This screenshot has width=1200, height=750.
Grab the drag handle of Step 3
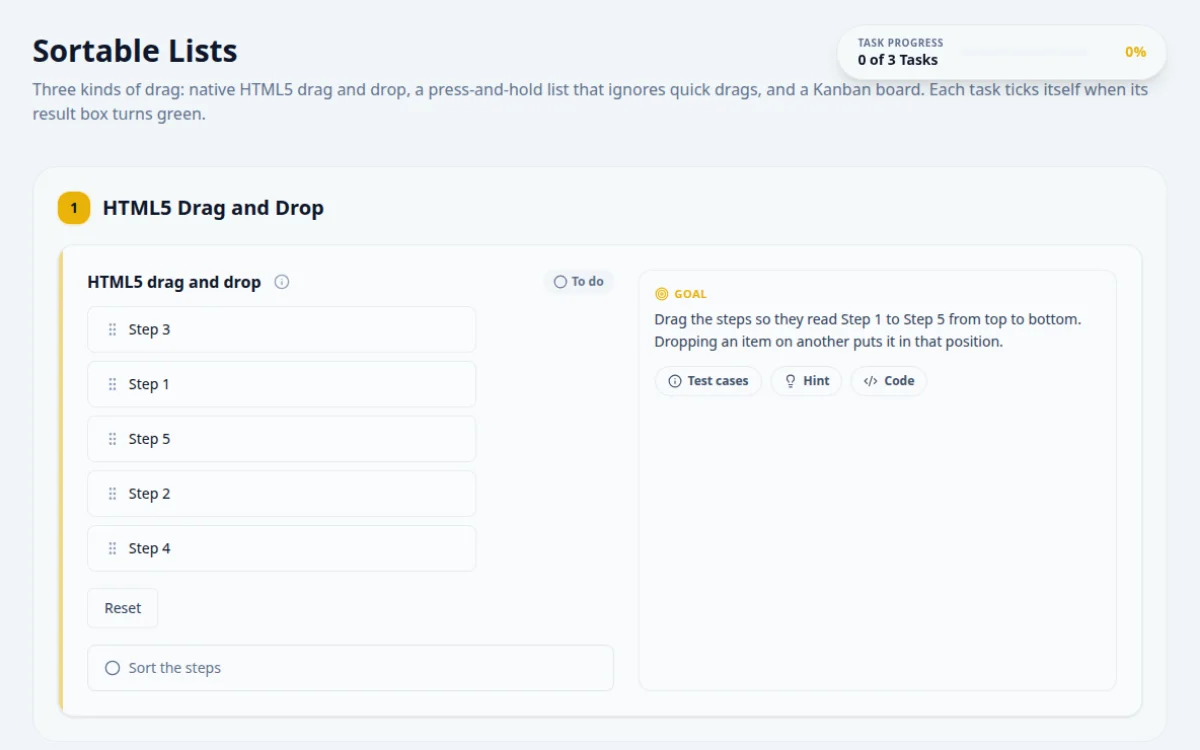112,330
